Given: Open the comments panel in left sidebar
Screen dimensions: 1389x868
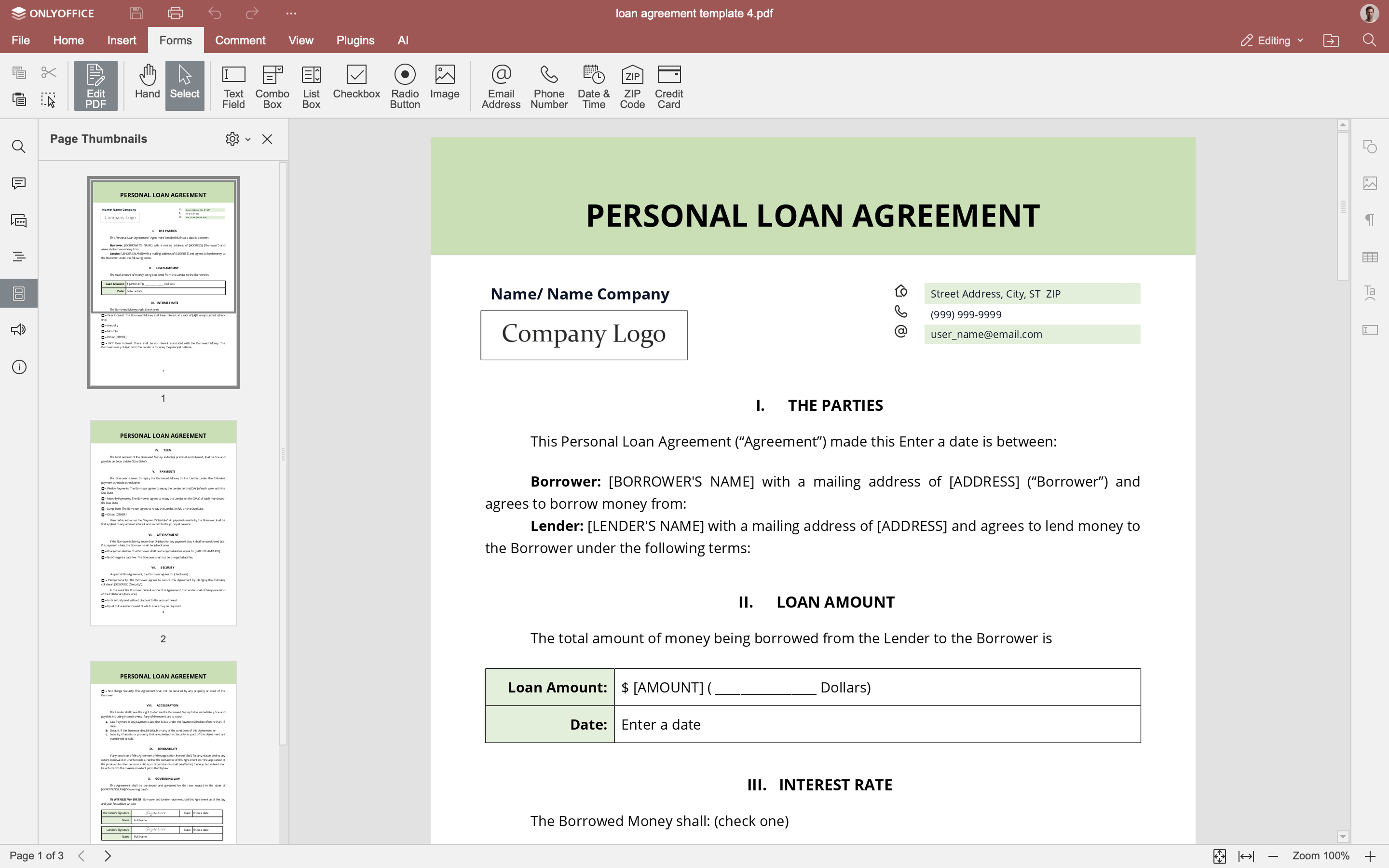Looking at the screenshot, I should (x=19, y=184).
